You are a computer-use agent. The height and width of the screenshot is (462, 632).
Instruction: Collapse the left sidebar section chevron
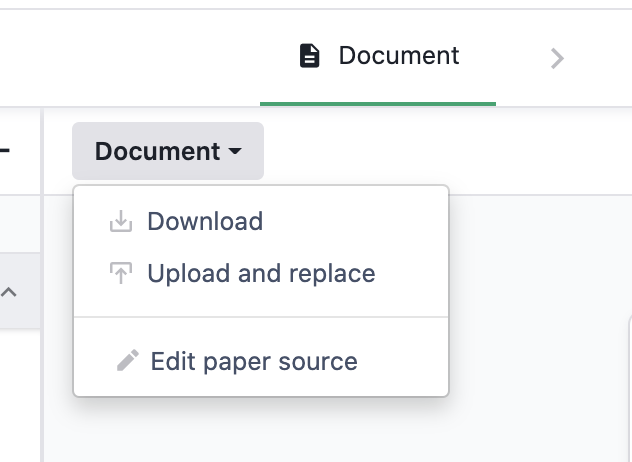(9, 292)
